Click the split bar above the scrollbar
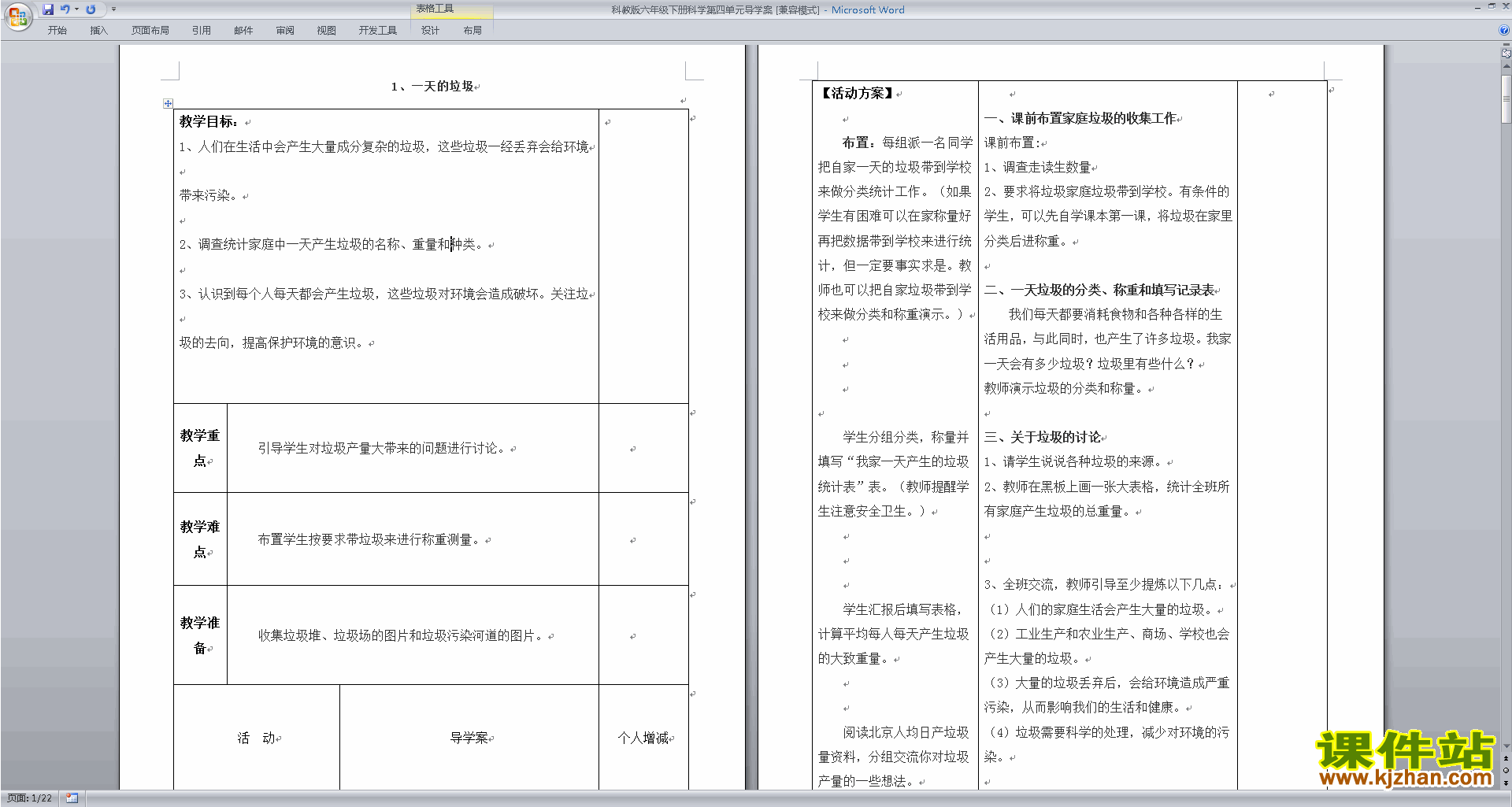 (x=1506, y=46)
